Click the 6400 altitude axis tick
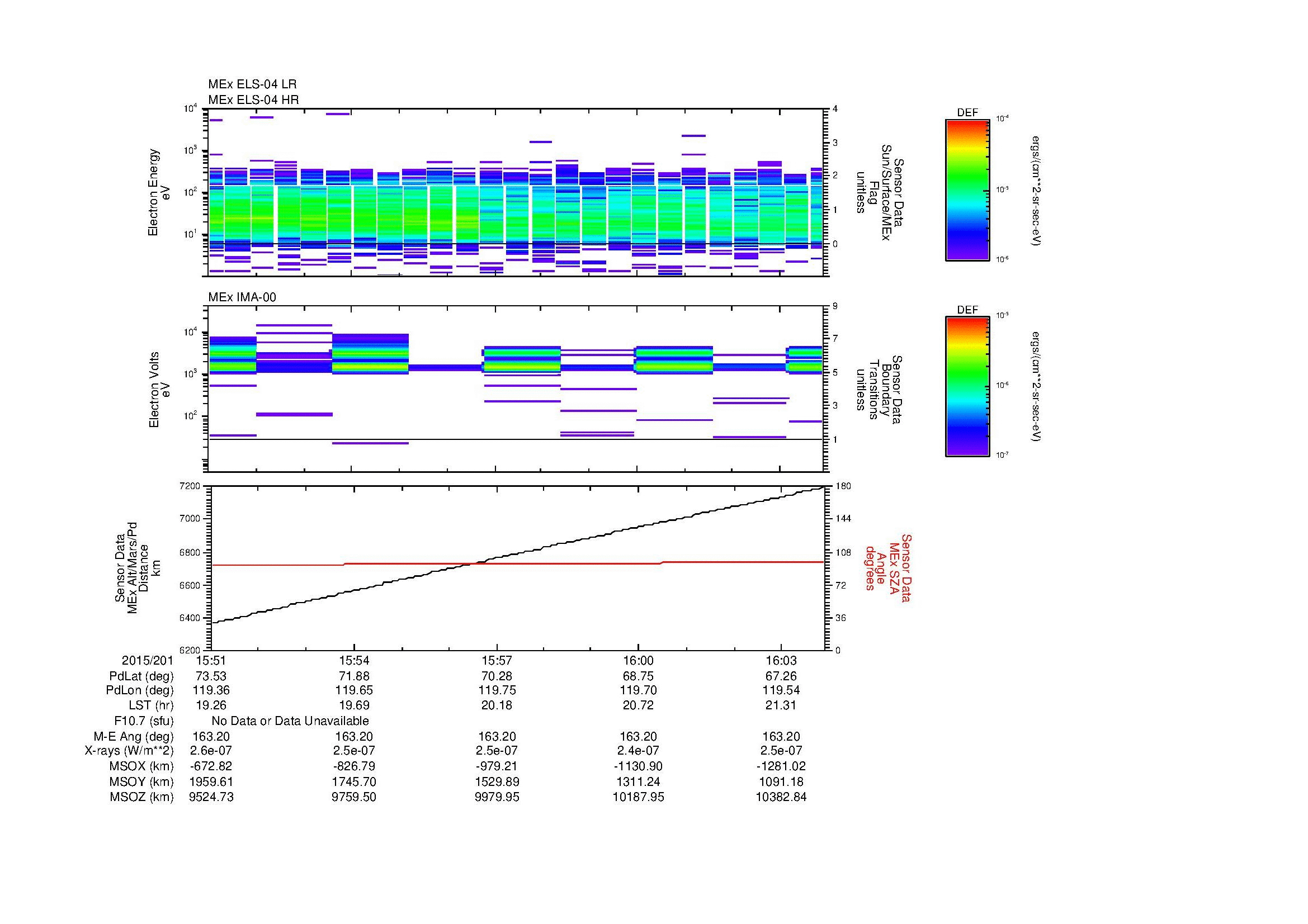Screen dimensions: 1308x924 click(x=191, y=618)
